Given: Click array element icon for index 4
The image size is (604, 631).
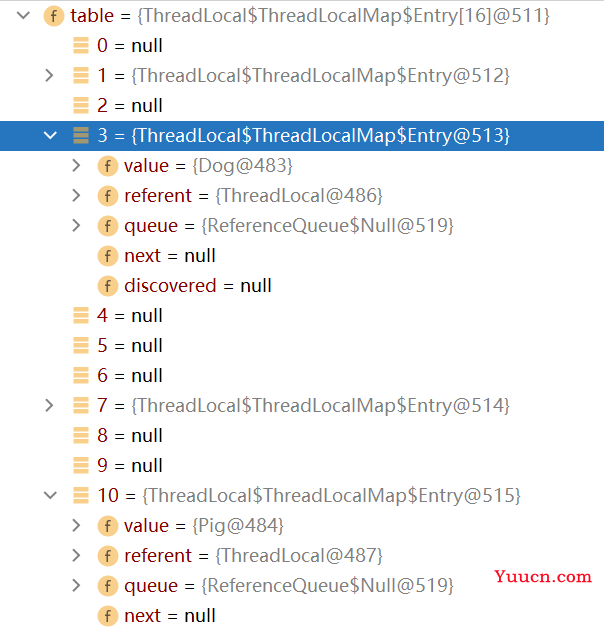Looking at the screenshot, I should point(81,316).
